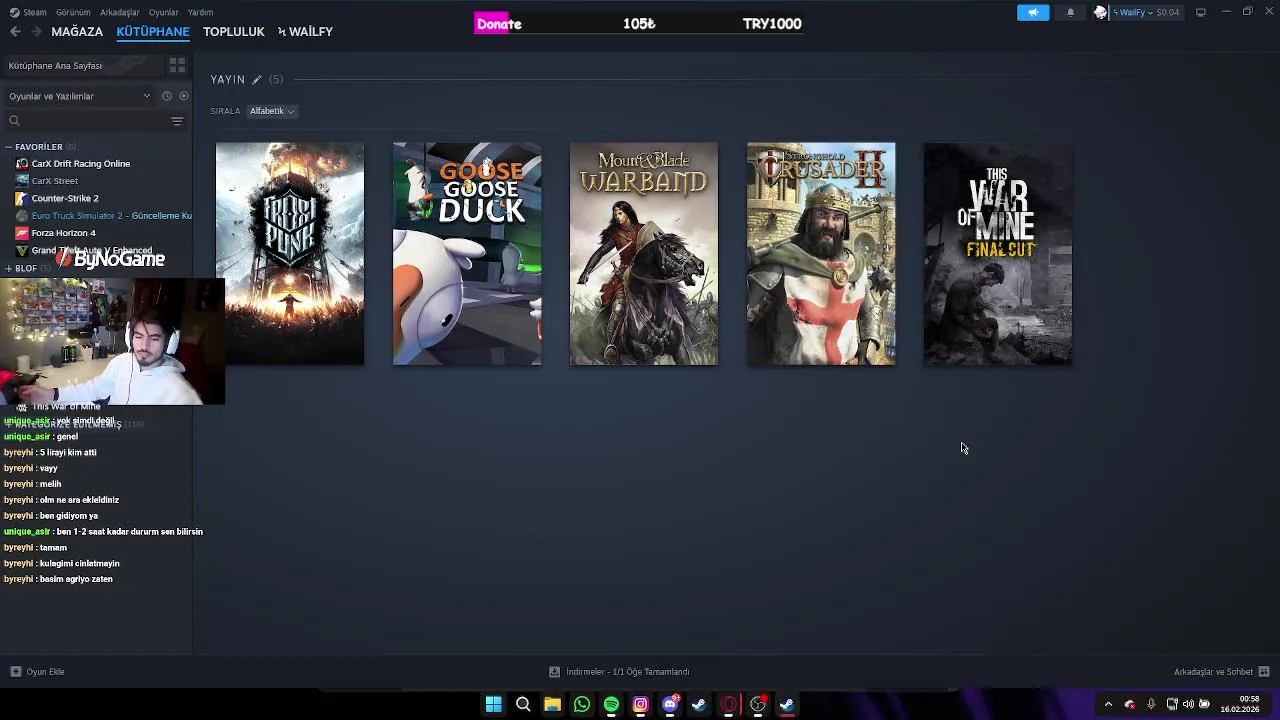This screenshot has height=720, width=1280.
Task: Click Oyun Ekle button
Action: (38, 672)
